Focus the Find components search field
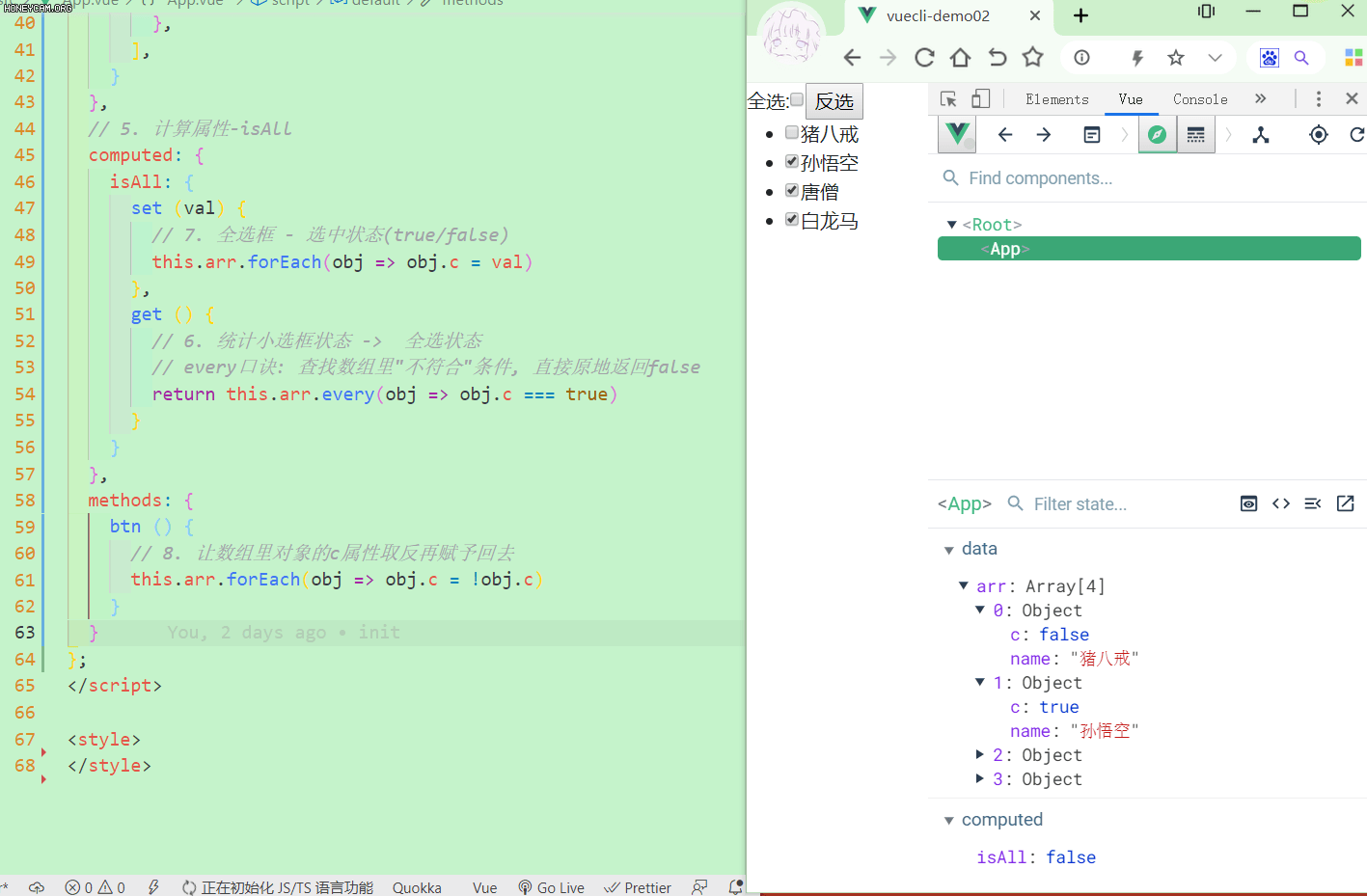1367x896 pixels. coord(1148,178)
